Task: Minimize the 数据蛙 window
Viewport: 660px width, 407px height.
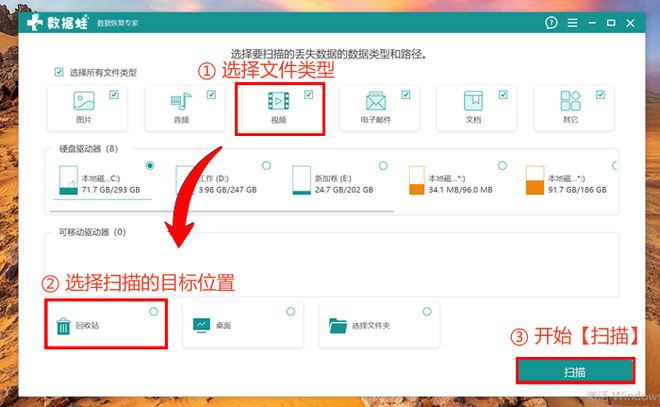Action: click(x=592, y=23)
